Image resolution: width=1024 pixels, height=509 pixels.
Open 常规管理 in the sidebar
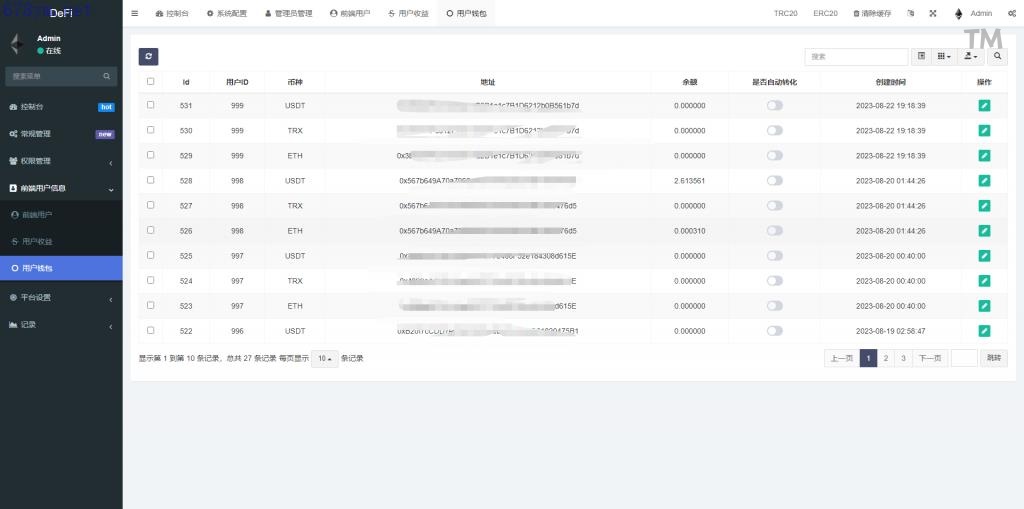click(61, 134)
